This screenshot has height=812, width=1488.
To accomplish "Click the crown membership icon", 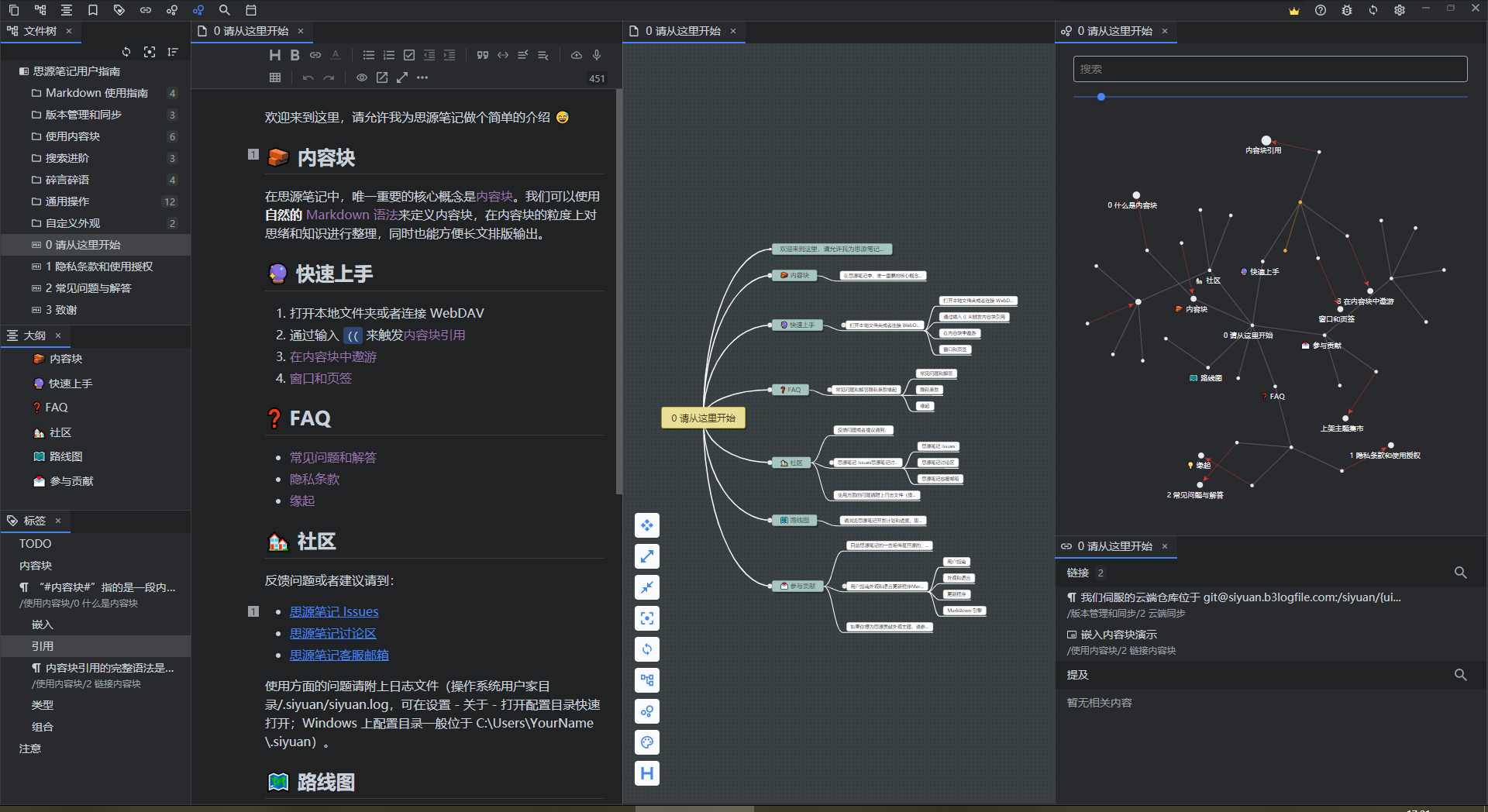I will (1293, 10).
